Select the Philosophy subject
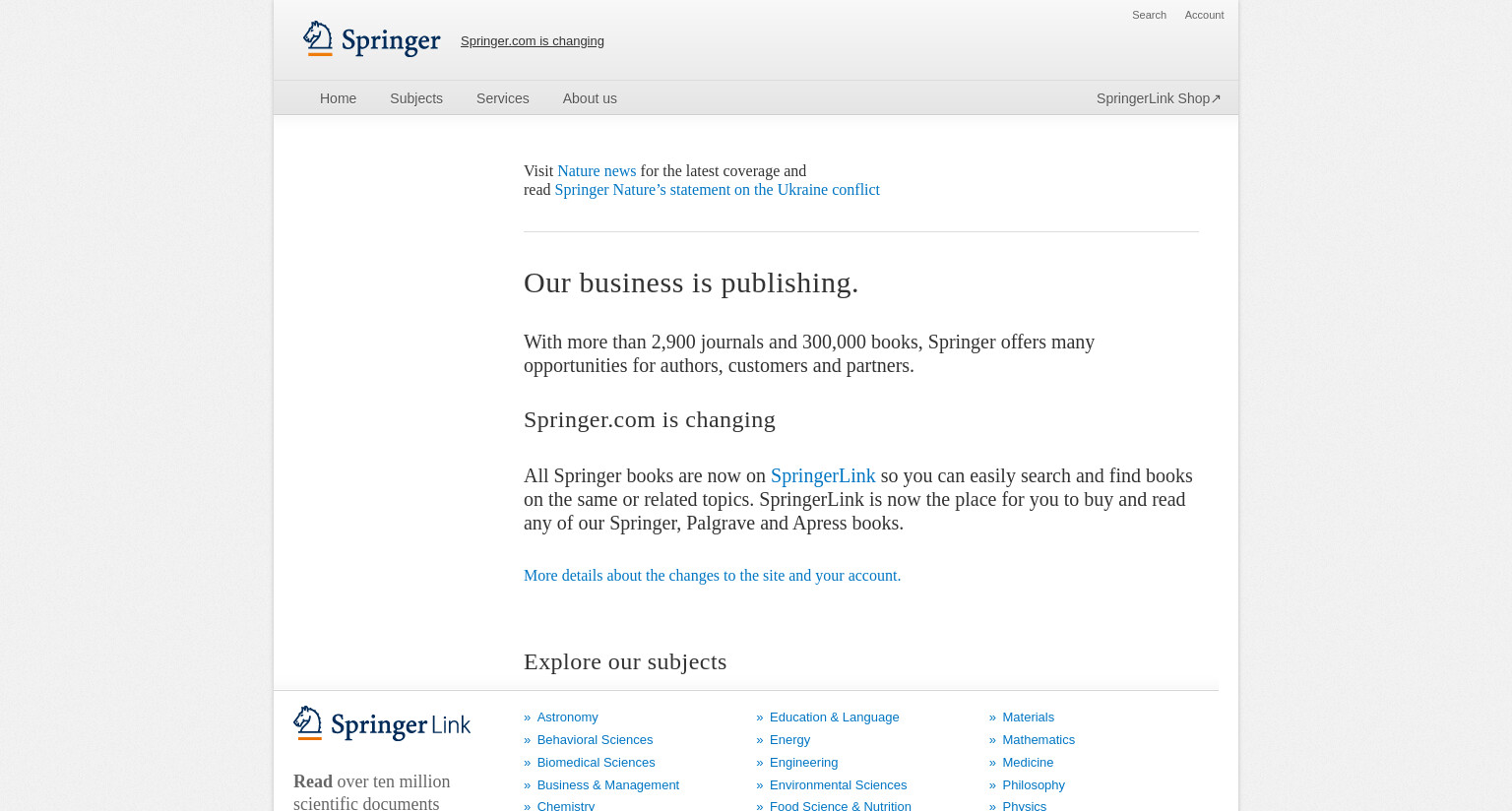This screenshot has width=1512, height=811. (1034, 784)
